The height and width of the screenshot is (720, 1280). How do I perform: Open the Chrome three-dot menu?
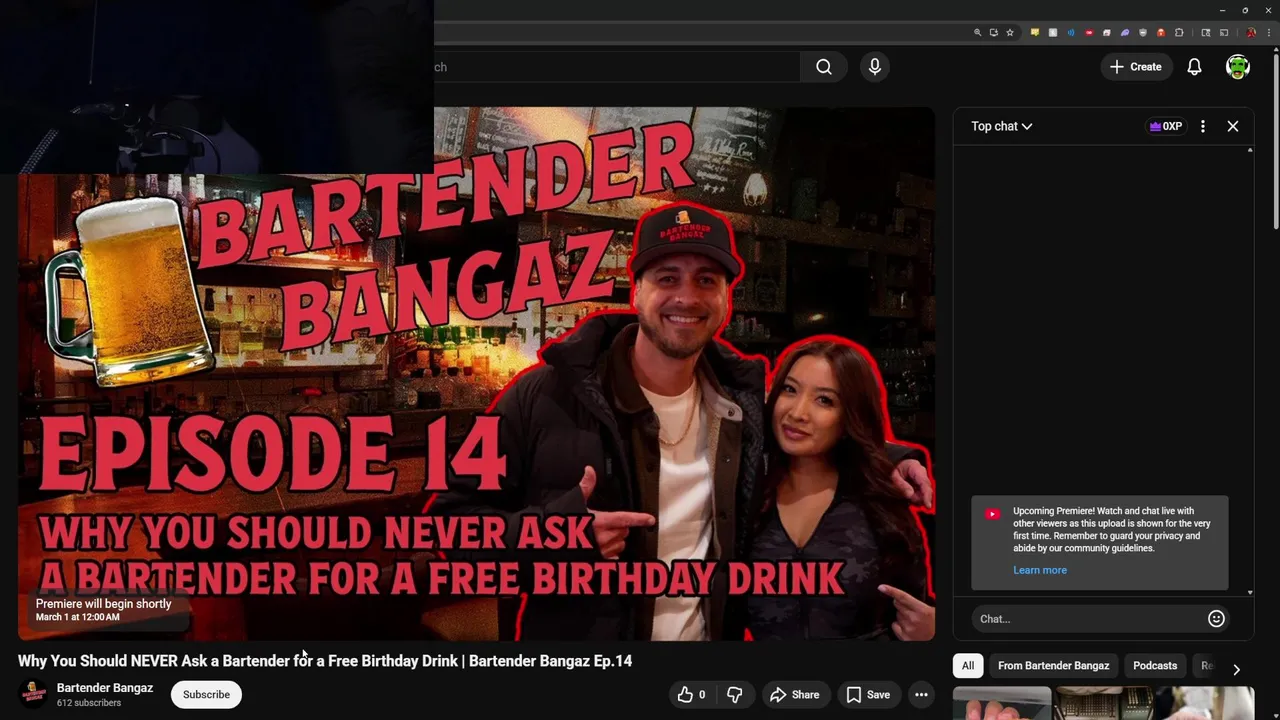[x=1269, y=32]
